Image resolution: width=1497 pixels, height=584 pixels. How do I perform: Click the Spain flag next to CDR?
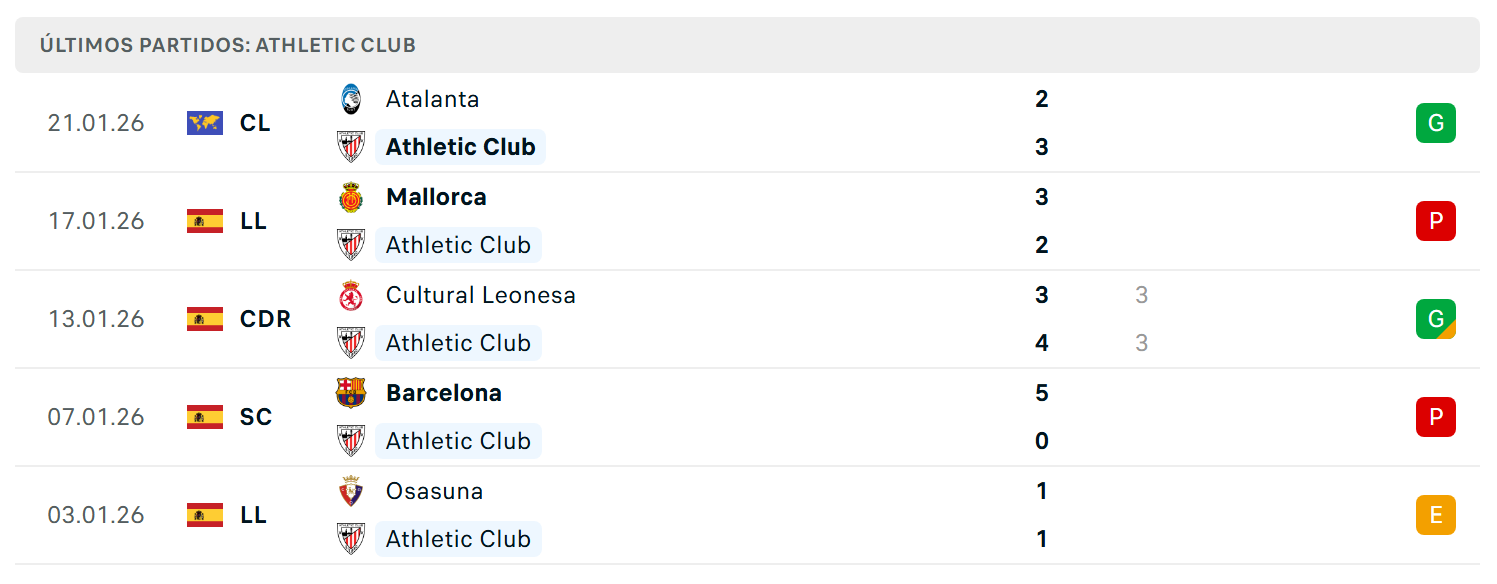click(205, 319)
